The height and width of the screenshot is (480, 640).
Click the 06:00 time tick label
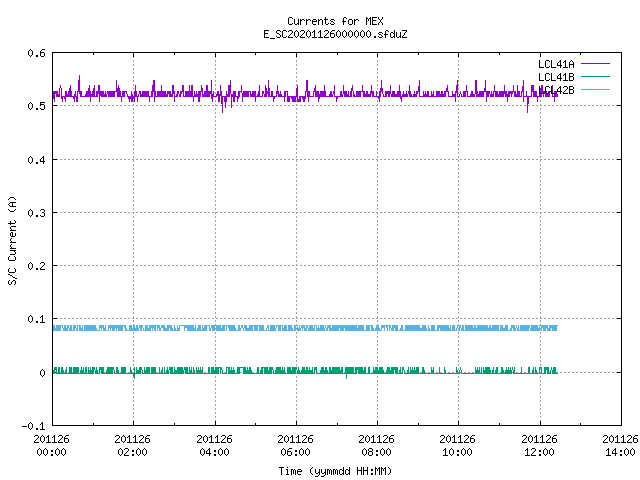[295, 452]
